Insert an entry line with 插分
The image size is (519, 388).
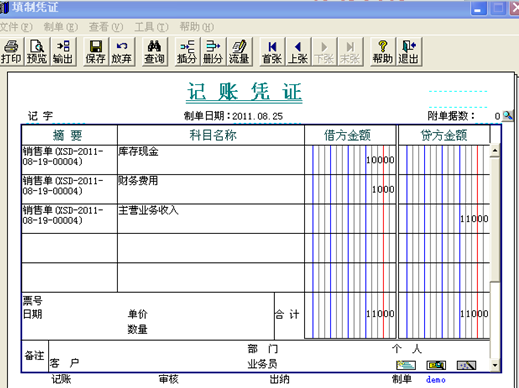[x=187, y=52]
